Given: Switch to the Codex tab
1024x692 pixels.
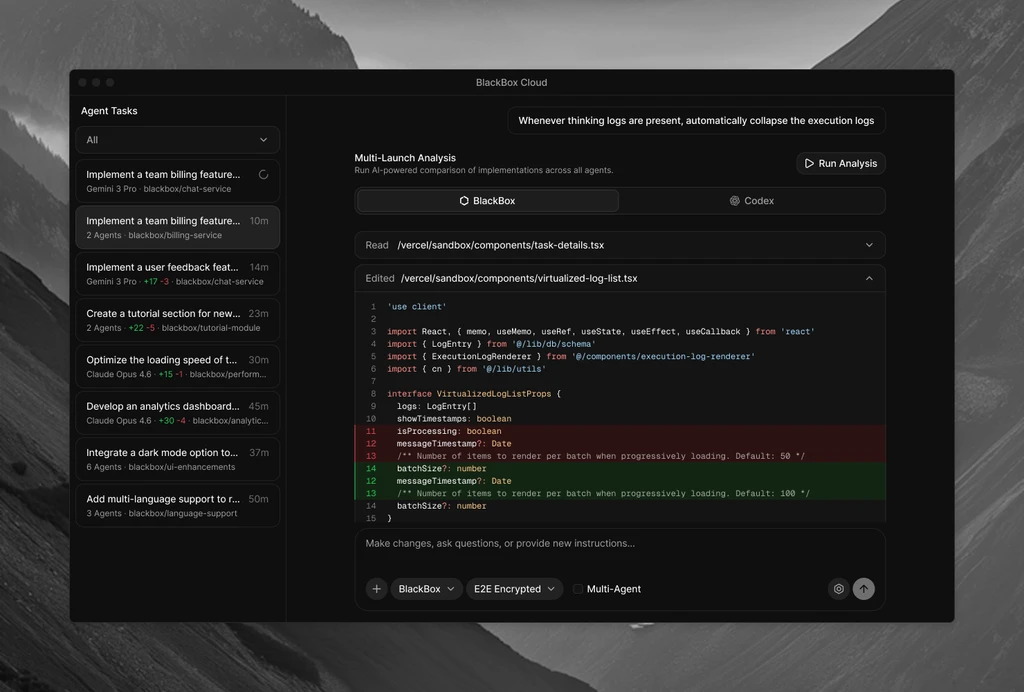Looking at the screenshot, I should [751, 200].
